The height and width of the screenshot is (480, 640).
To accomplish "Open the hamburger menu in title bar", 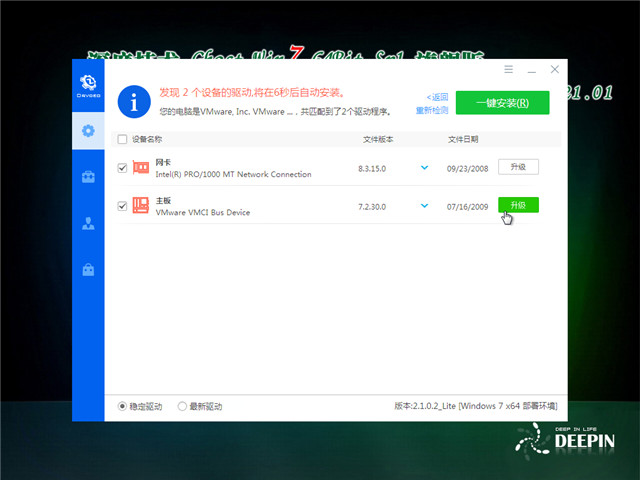I will point(508,69).
